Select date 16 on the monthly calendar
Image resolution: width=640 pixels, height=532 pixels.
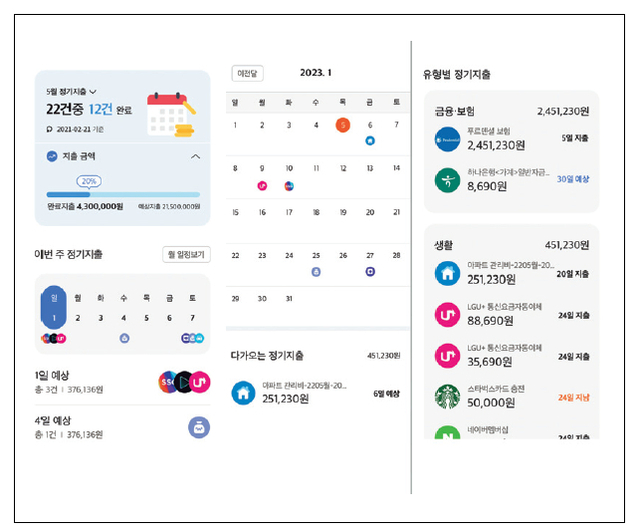262,212
